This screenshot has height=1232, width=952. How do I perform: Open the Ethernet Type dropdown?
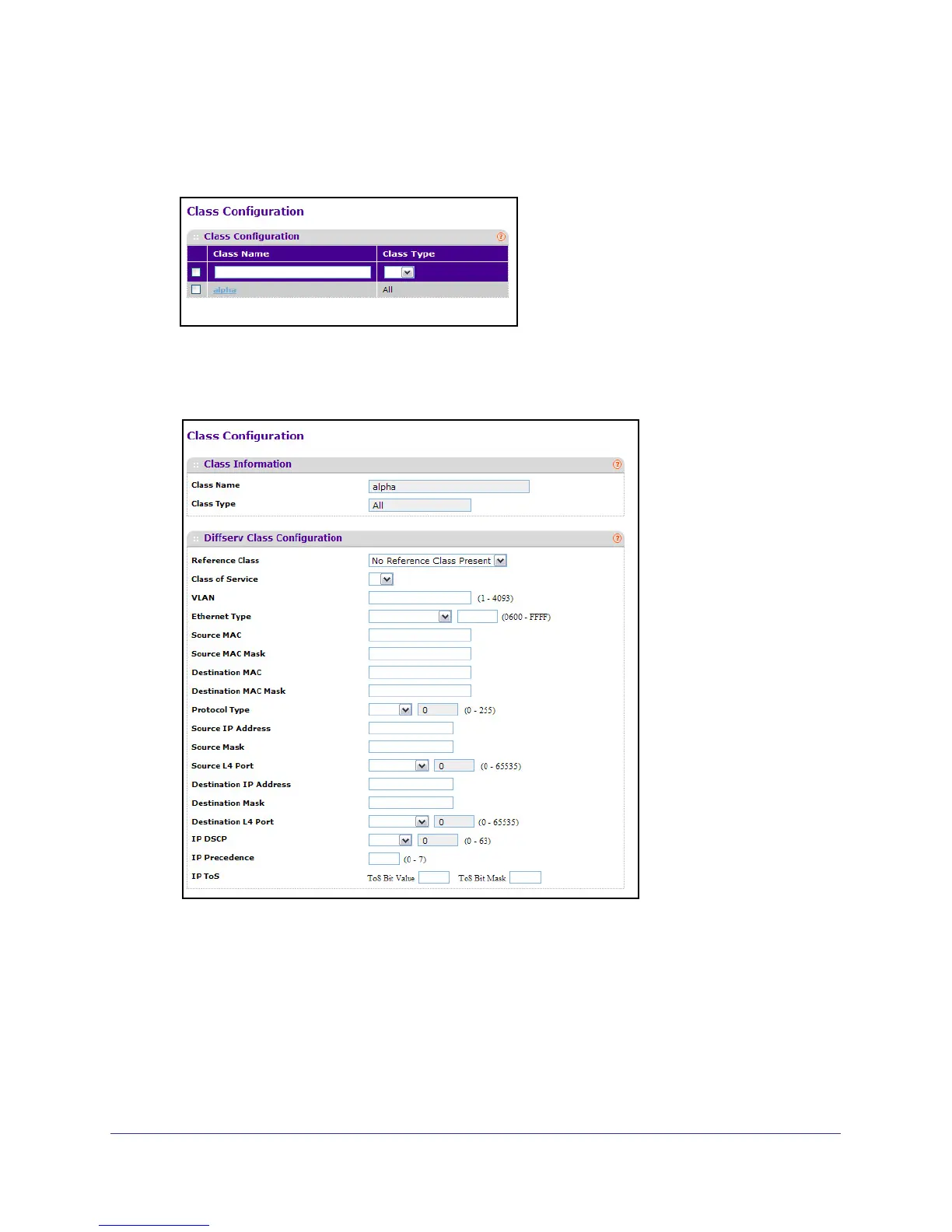[x=410, y=617]
